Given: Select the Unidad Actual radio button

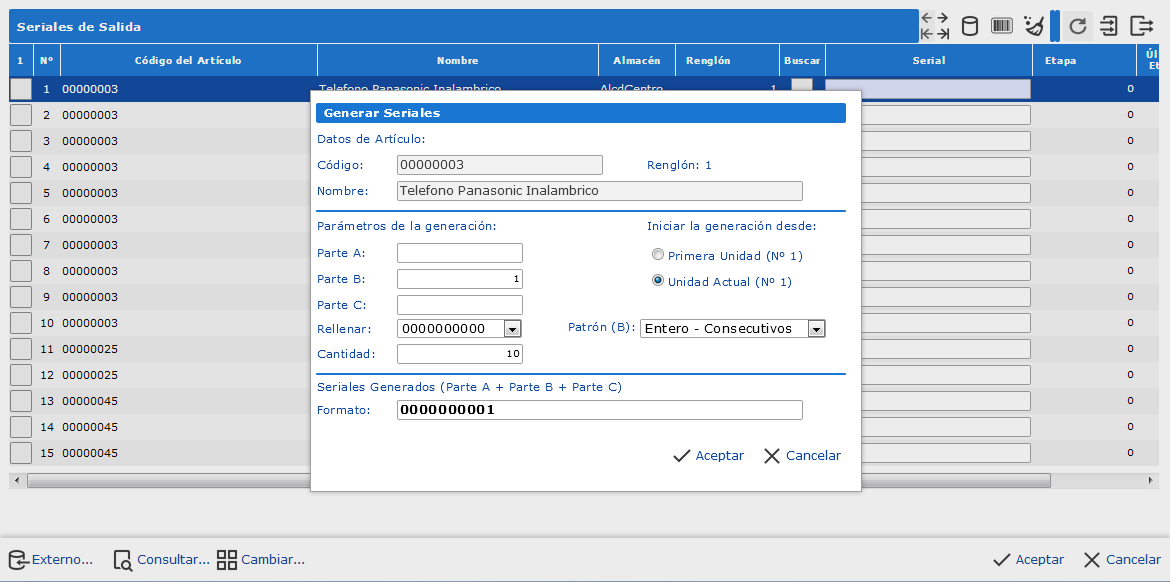Looking at the screenshot, I should click(658, 281).
